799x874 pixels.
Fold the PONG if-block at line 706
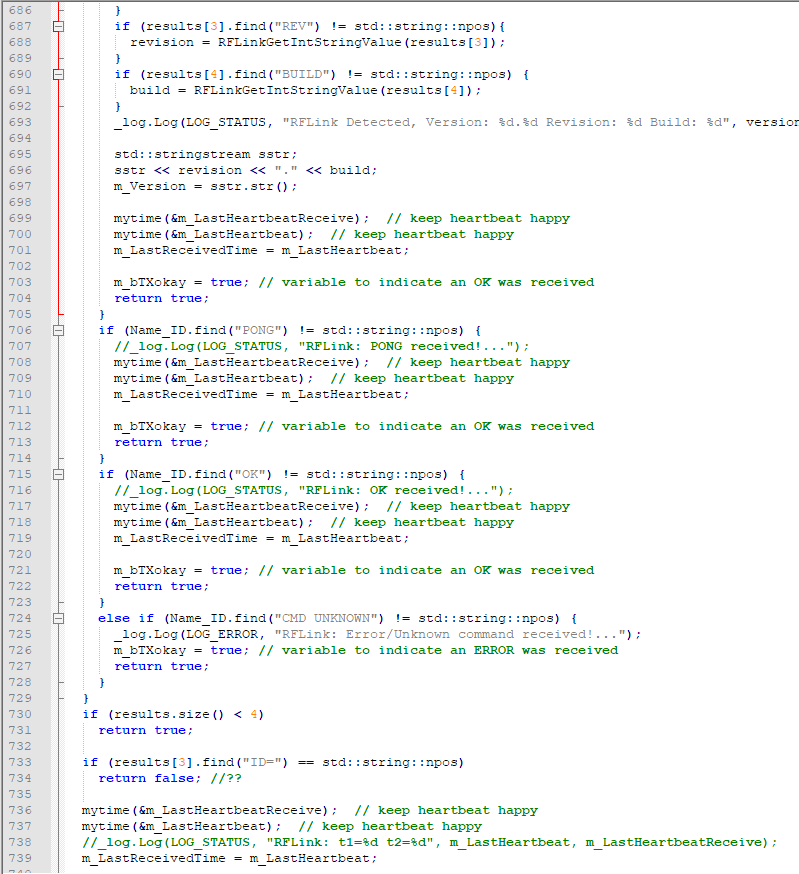coord(58,330)
